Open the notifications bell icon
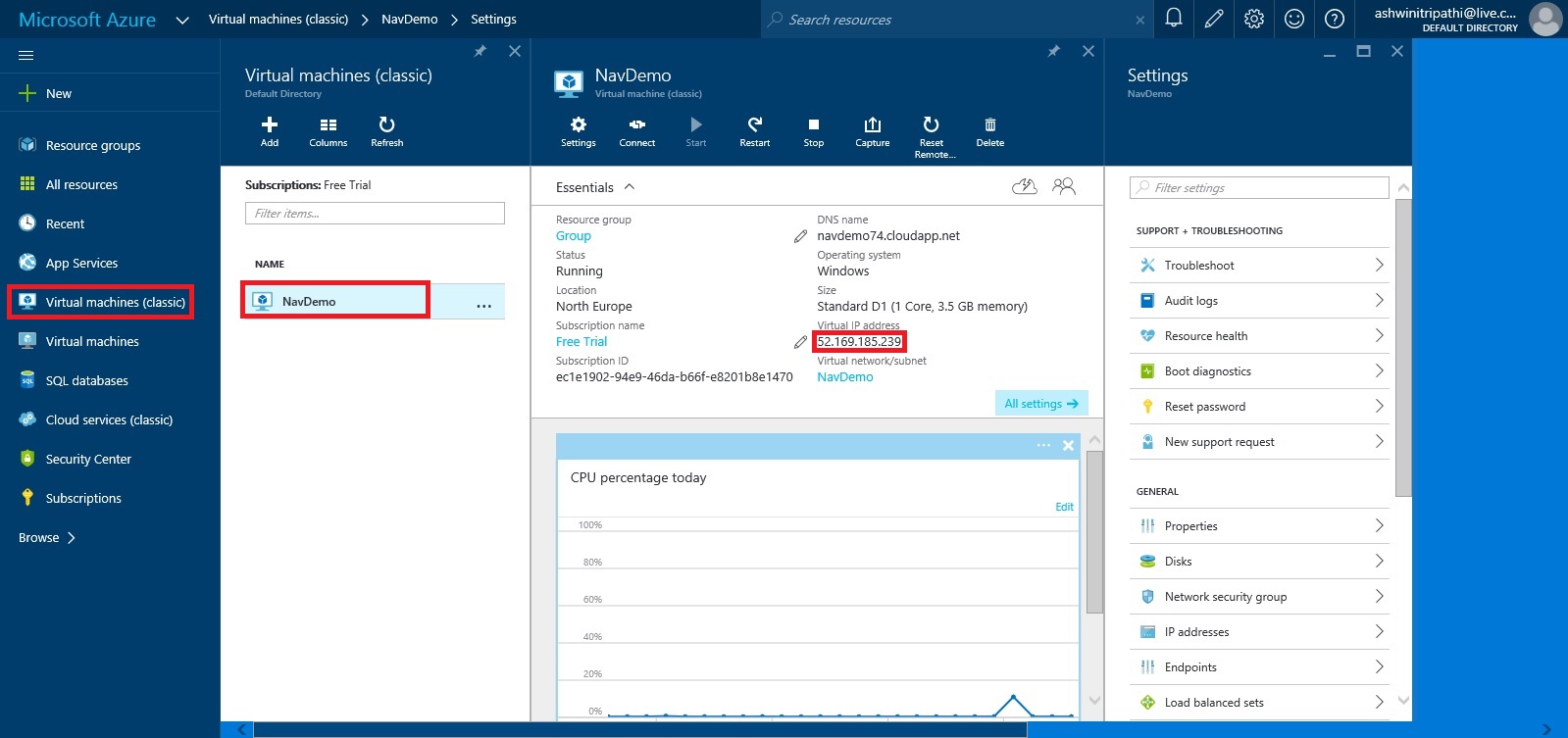 [1173, 19]
